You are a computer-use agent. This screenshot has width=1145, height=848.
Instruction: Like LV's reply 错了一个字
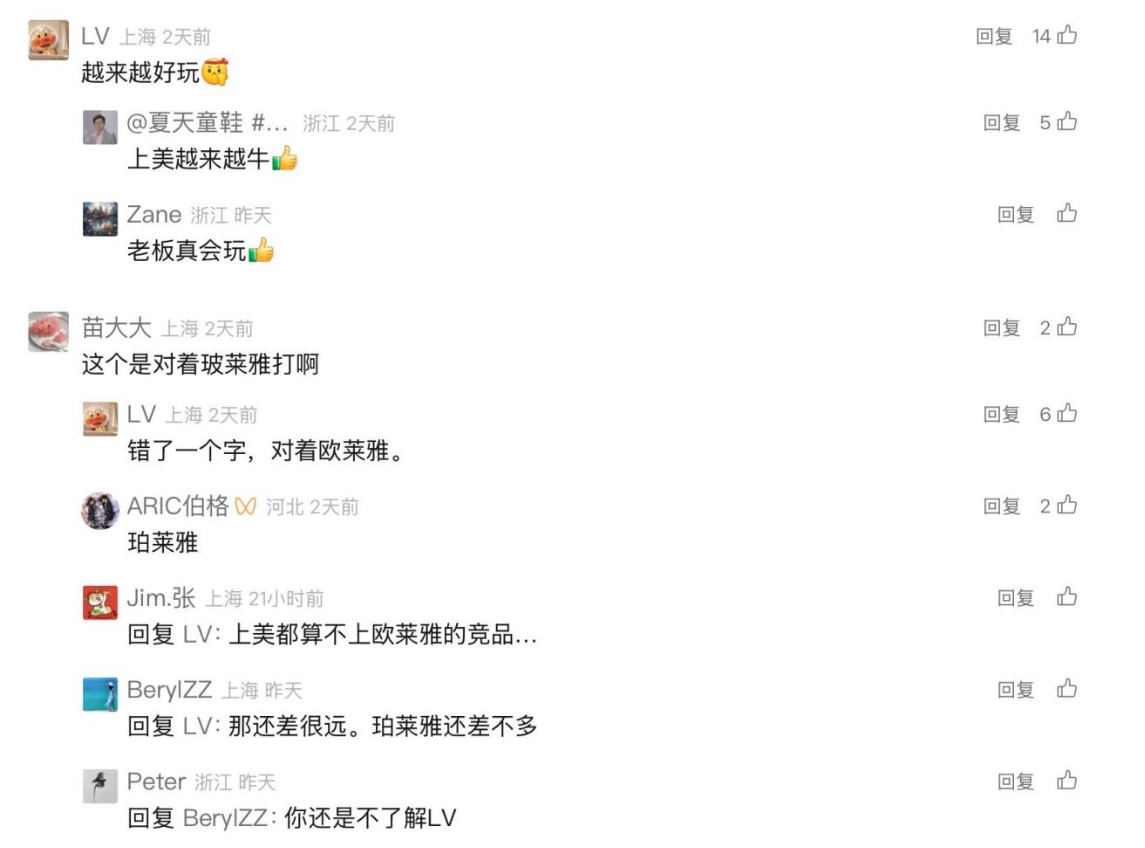1067,413
